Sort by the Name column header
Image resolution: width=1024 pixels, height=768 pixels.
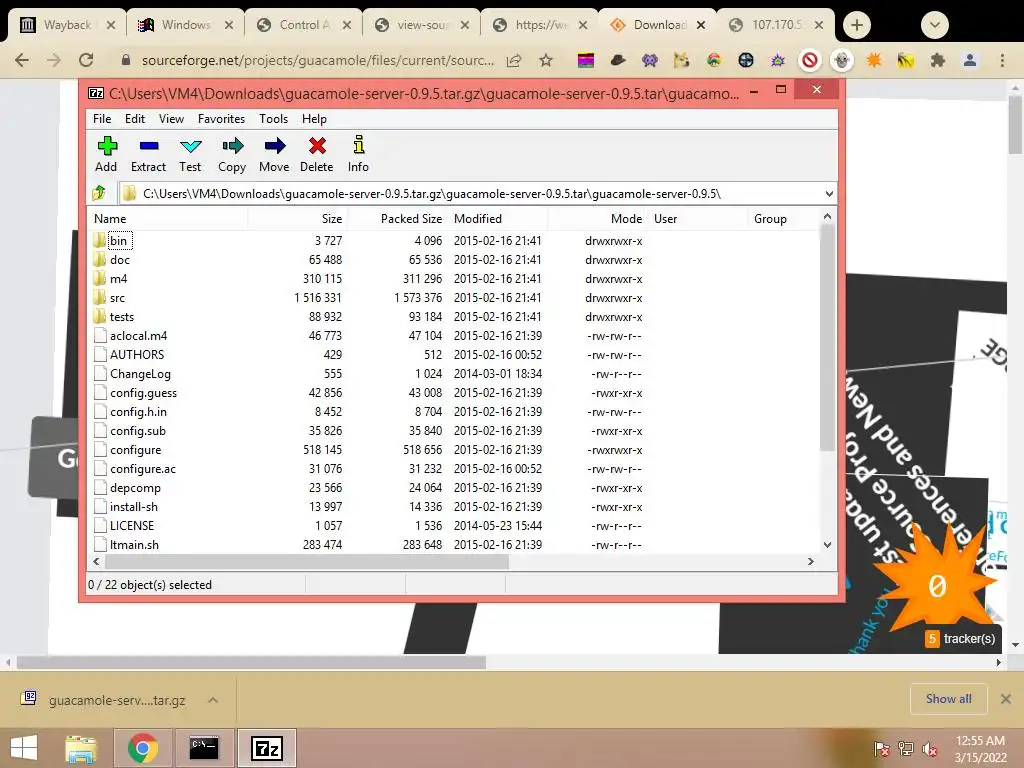point(168,219)
